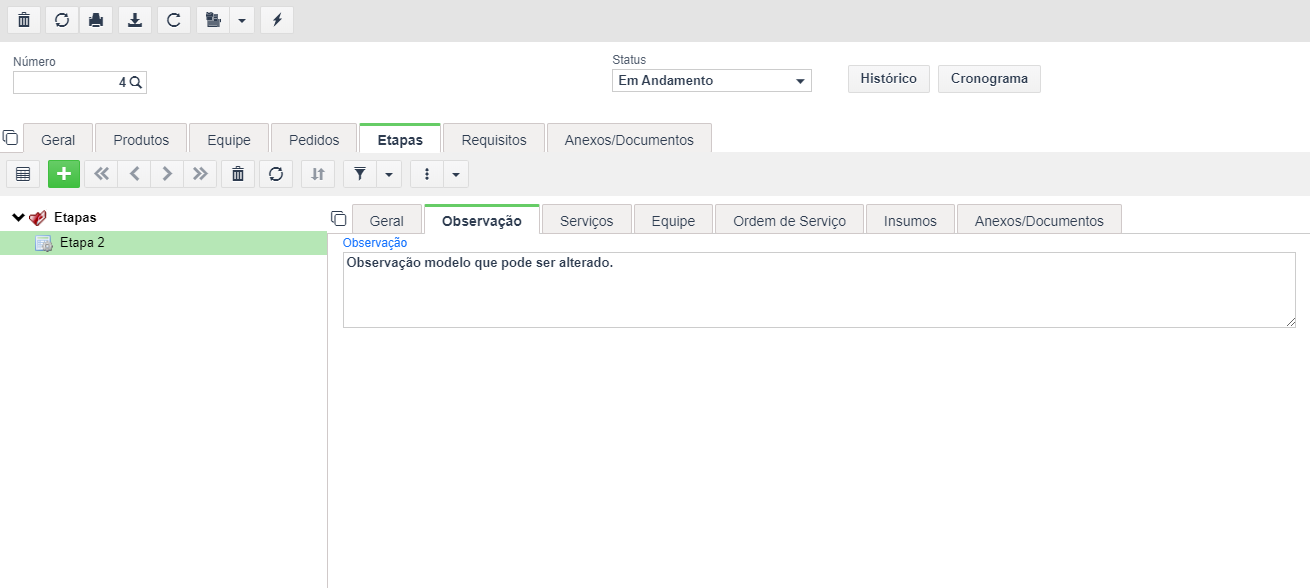Viewport: 1310px width, 588px height.
Task: Go to the first record with double-left arrow
Action: 101,174
